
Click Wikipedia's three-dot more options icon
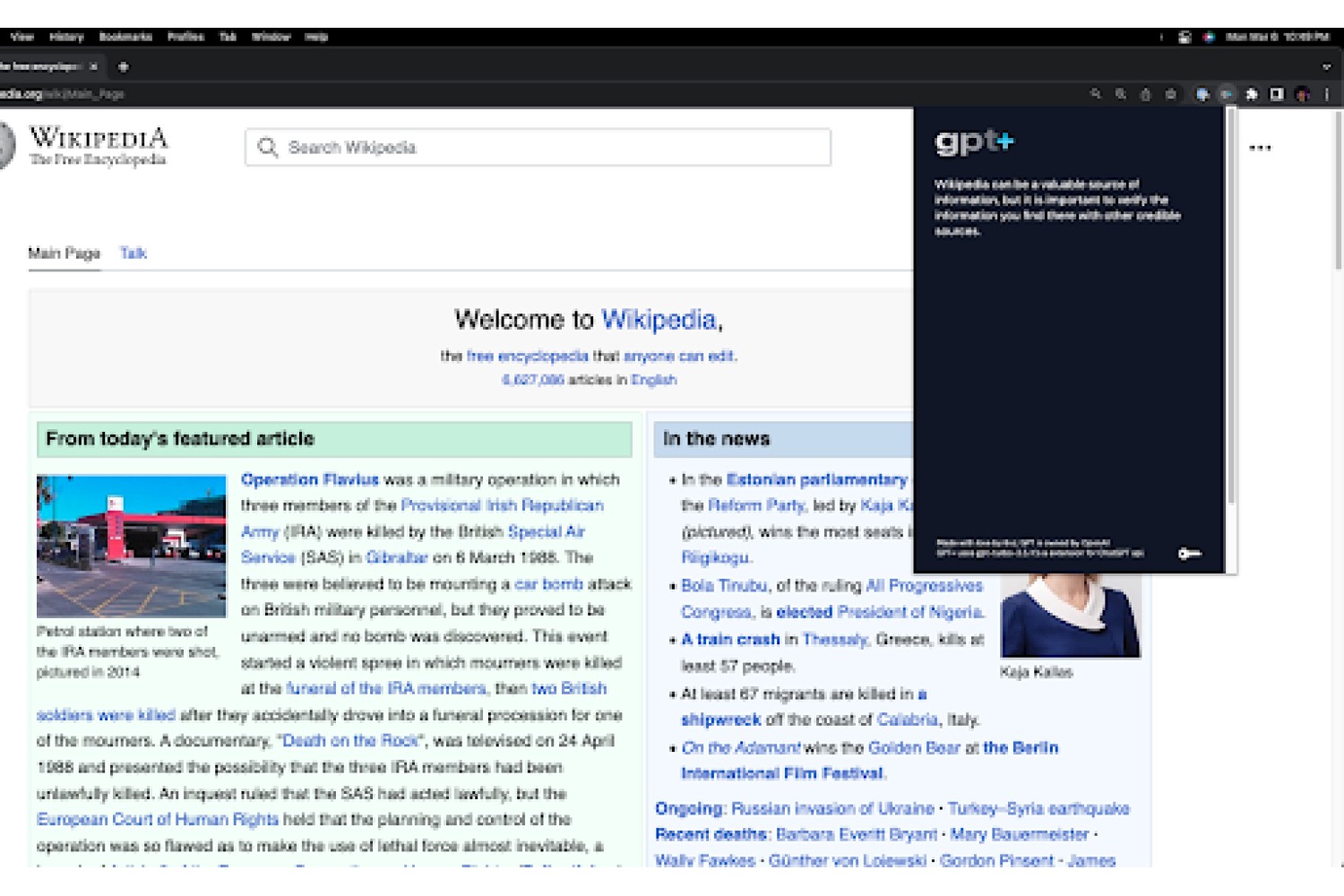point(1260,148)
